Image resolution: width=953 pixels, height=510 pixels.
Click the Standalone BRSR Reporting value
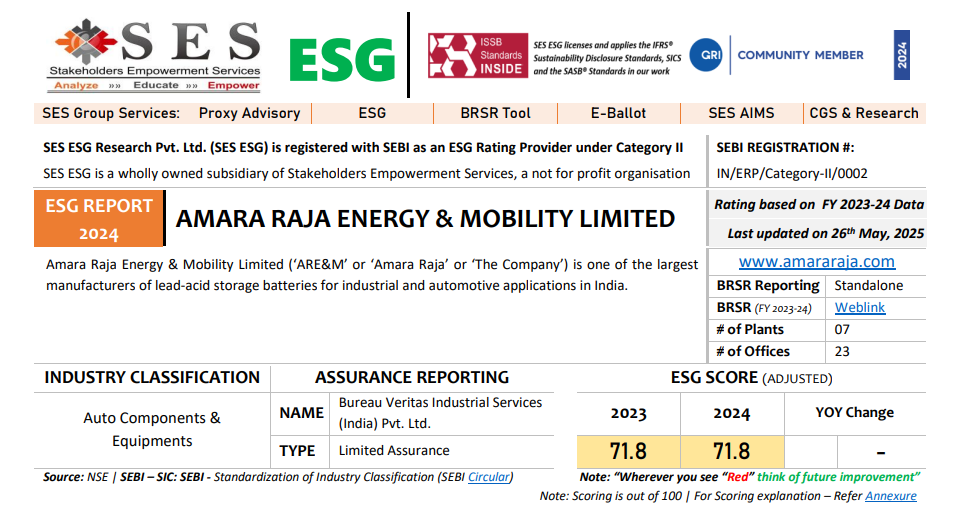[x=869, y=286]
